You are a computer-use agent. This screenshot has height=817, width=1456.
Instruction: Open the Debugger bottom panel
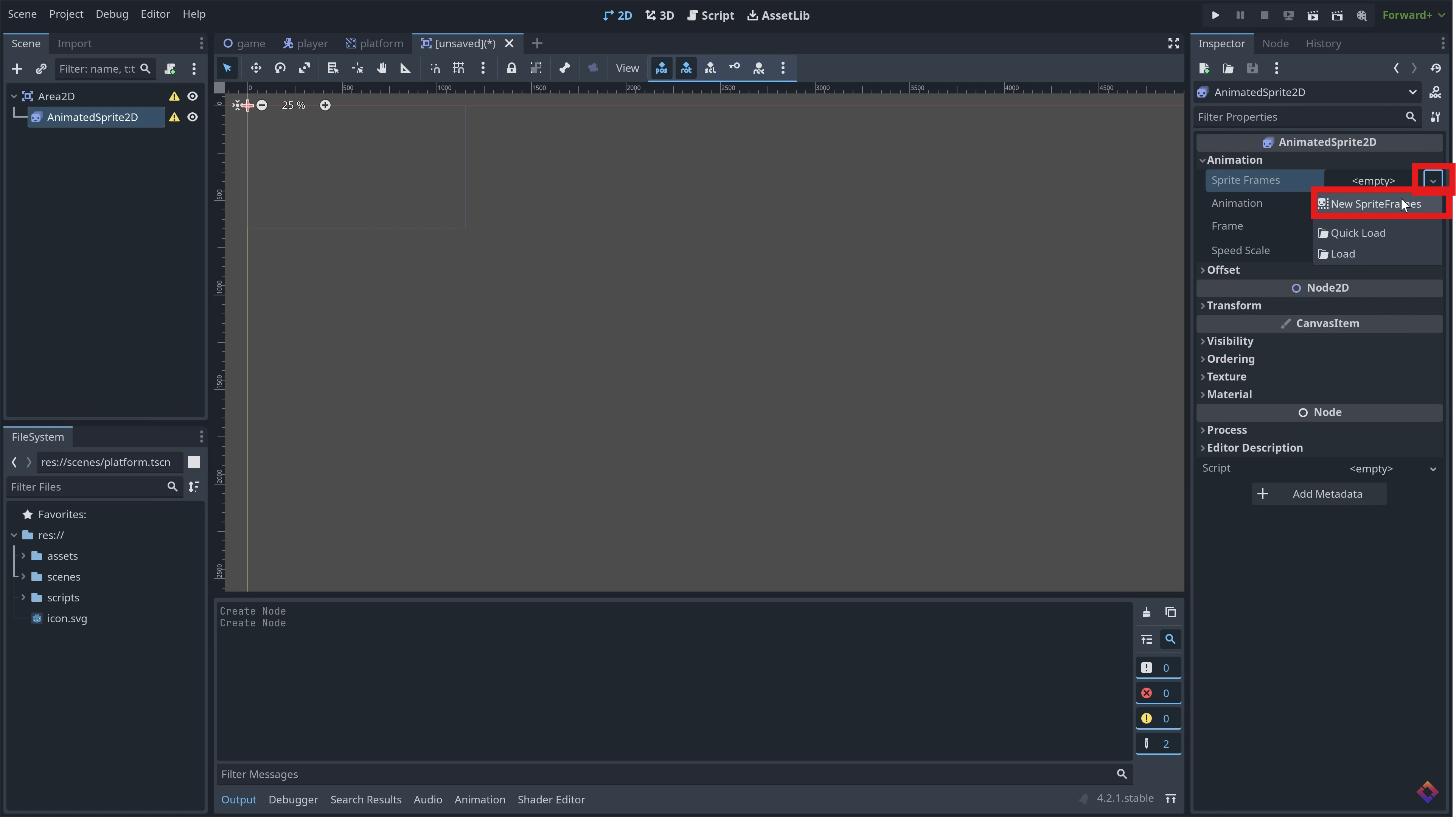pos(293,800)
